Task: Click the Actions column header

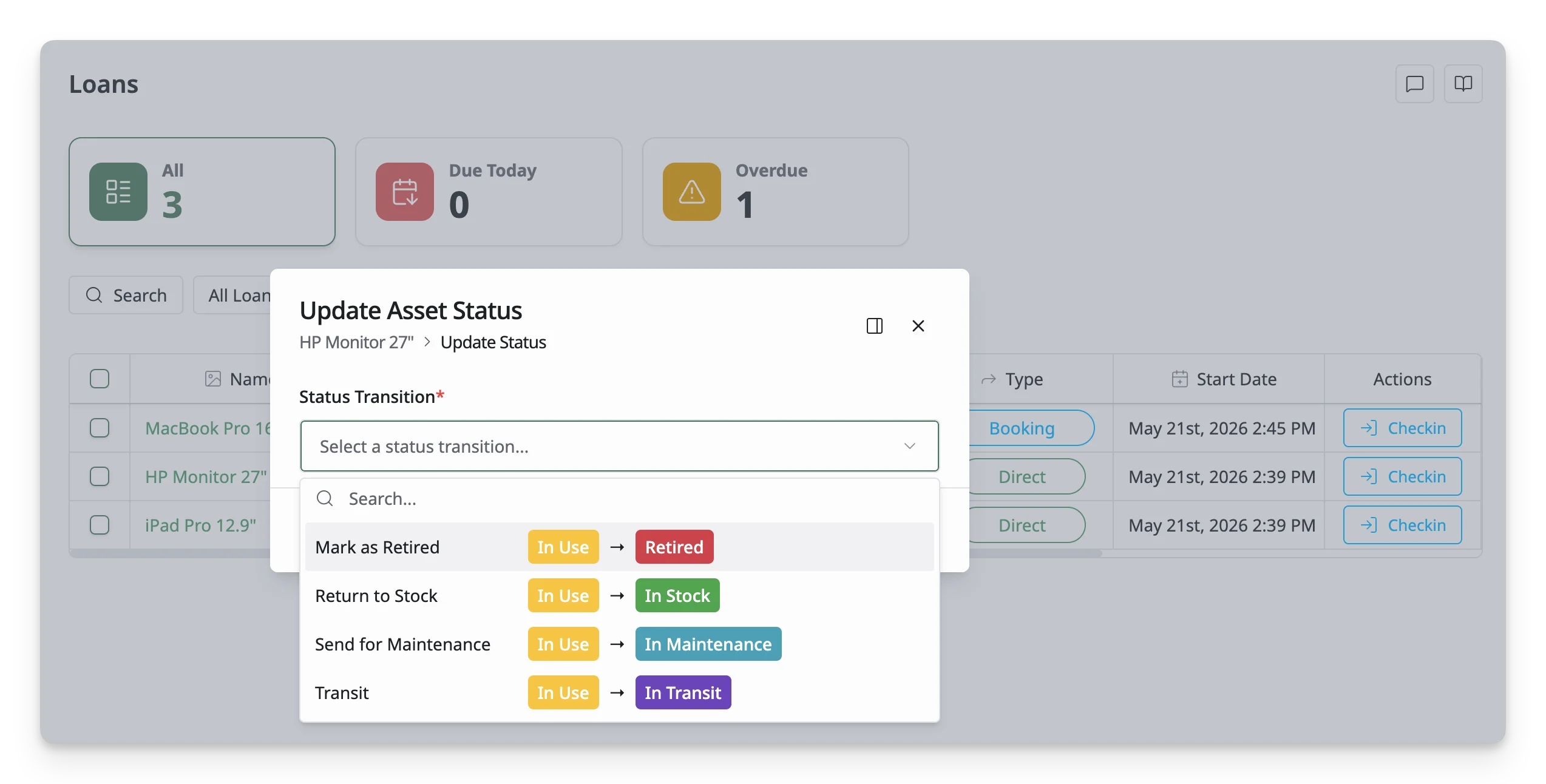Action: (1402, 379)
